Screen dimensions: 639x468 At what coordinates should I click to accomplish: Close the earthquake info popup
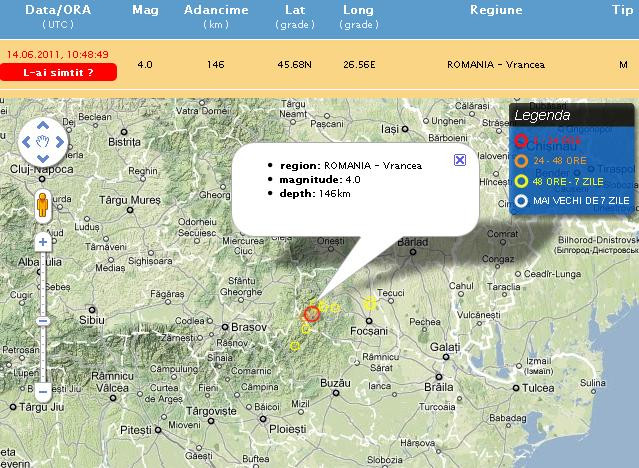(460, 160)
